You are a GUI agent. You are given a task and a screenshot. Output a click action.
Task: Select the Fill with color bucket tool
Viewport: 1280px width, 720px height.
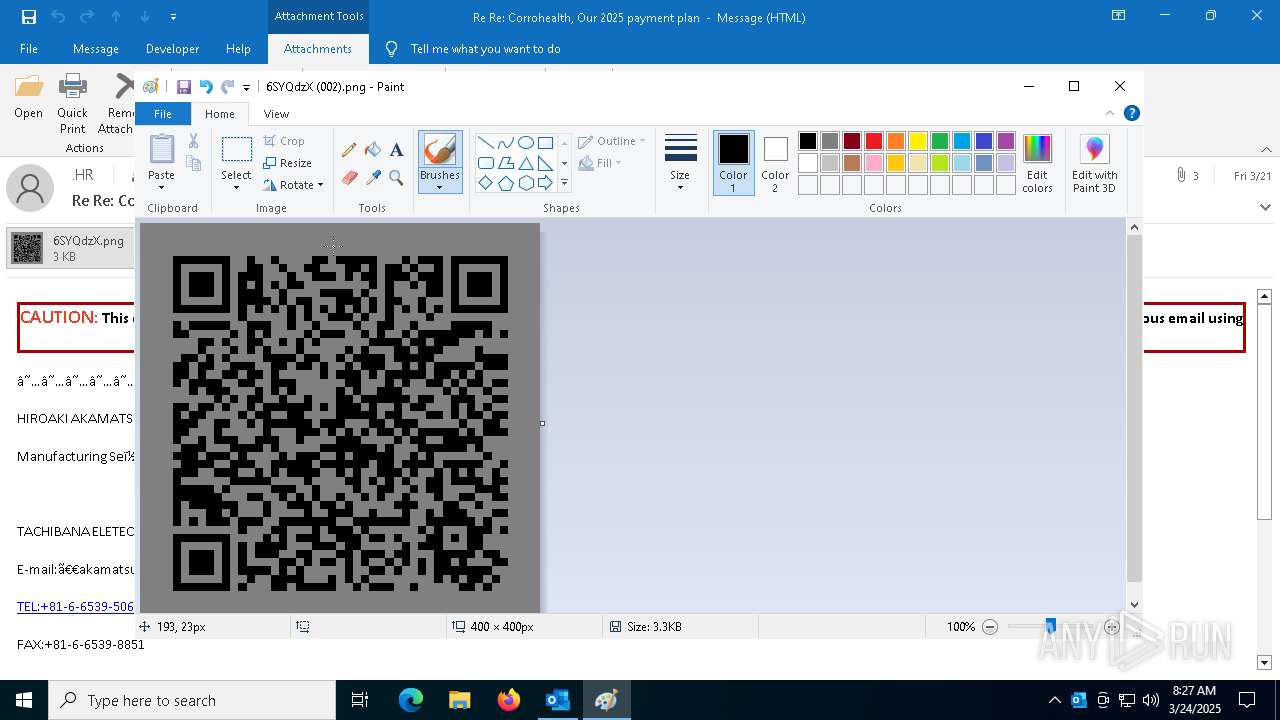(373, 150)
